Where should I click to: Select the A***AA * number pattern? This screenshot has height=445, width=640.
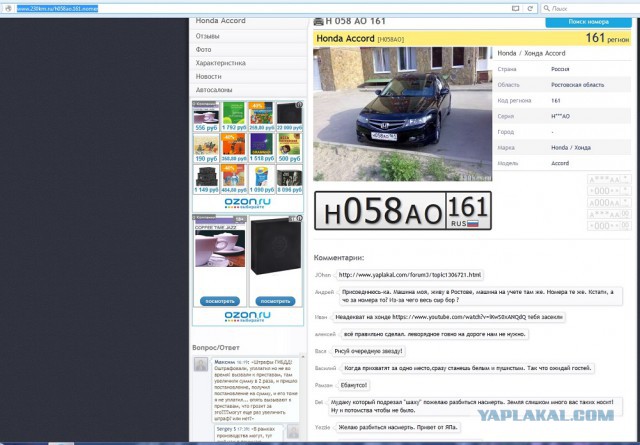(609, 179)
